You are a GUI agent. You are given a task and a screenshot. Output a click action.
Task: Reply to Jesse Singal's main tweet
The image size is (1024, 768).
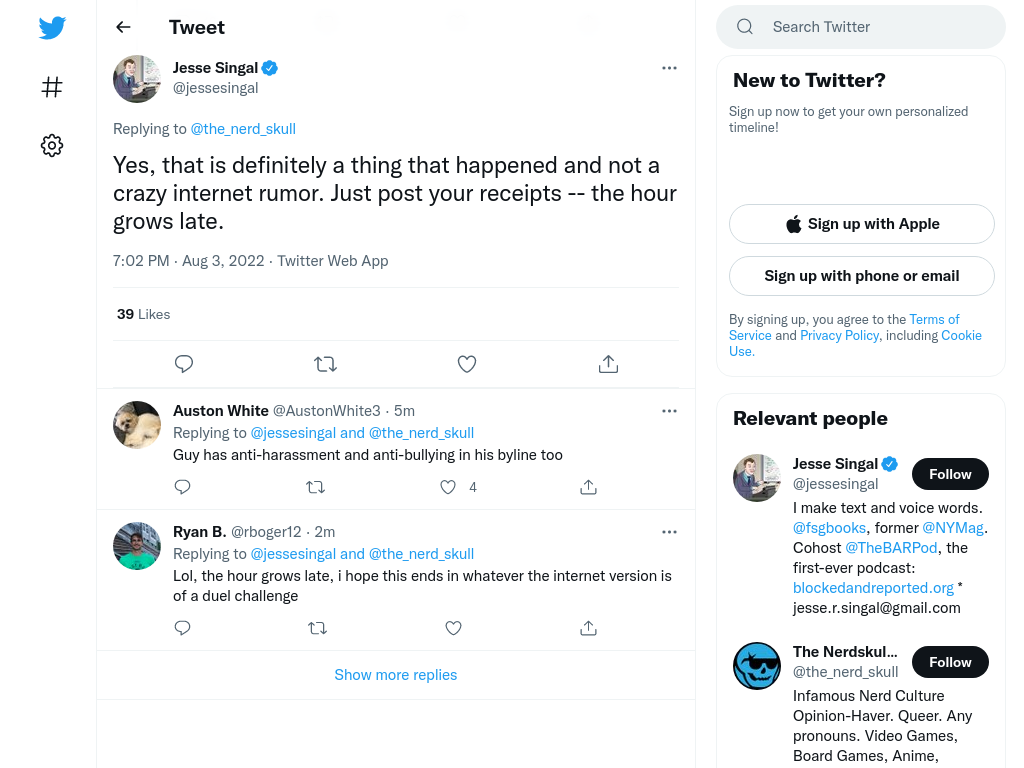[x=184, y=364]
